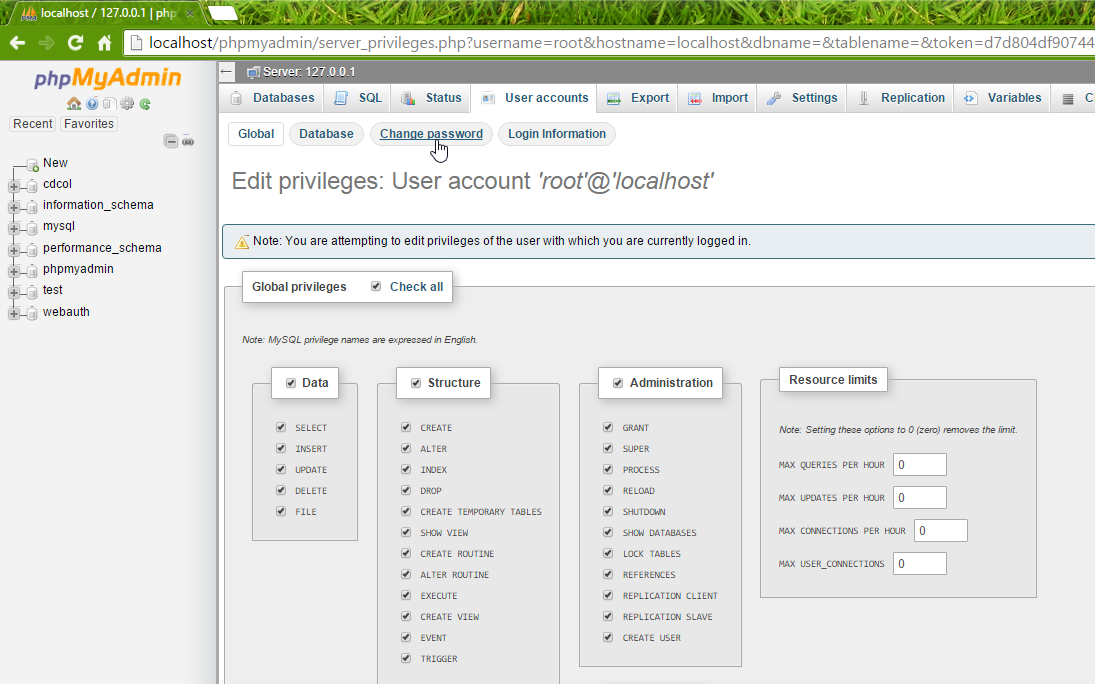Toggle the Structure group checkbox
This screenshot has height=684, width=1095.
416,383
